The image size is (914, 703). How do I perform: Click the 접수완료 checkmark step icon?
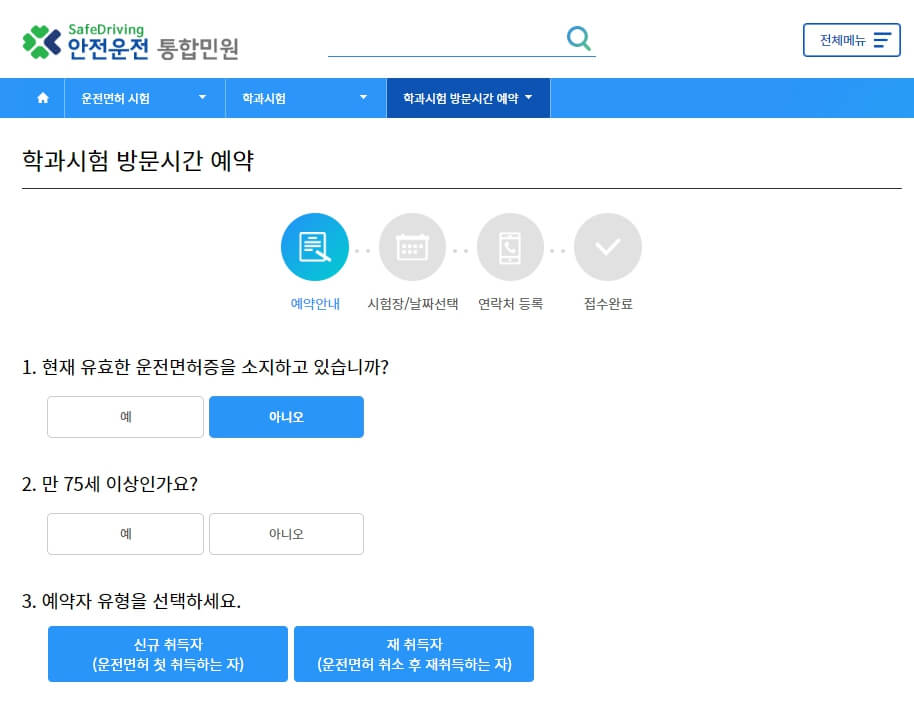[x=608, y=246]
